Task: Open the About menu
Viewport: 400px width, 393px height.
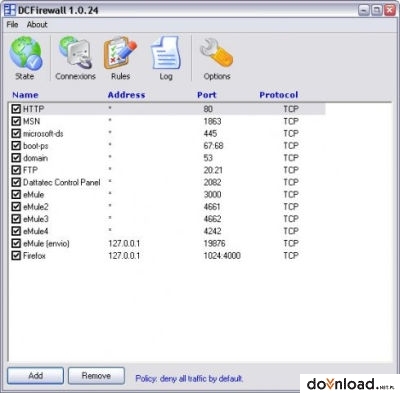Action: [x=37, y=25]
